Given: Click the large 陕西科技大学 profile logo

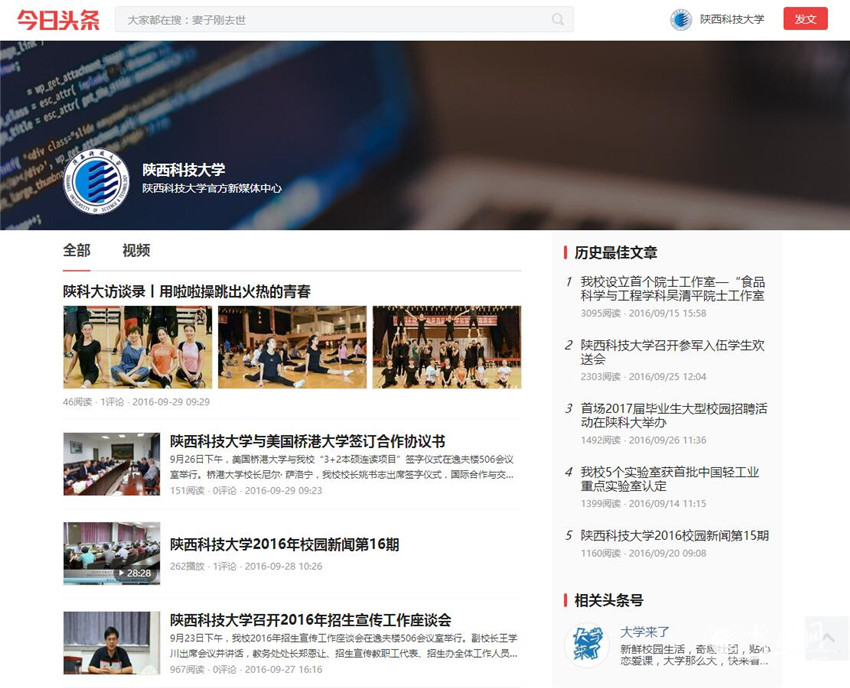Looking at the screenshot, I should [96, 184].
